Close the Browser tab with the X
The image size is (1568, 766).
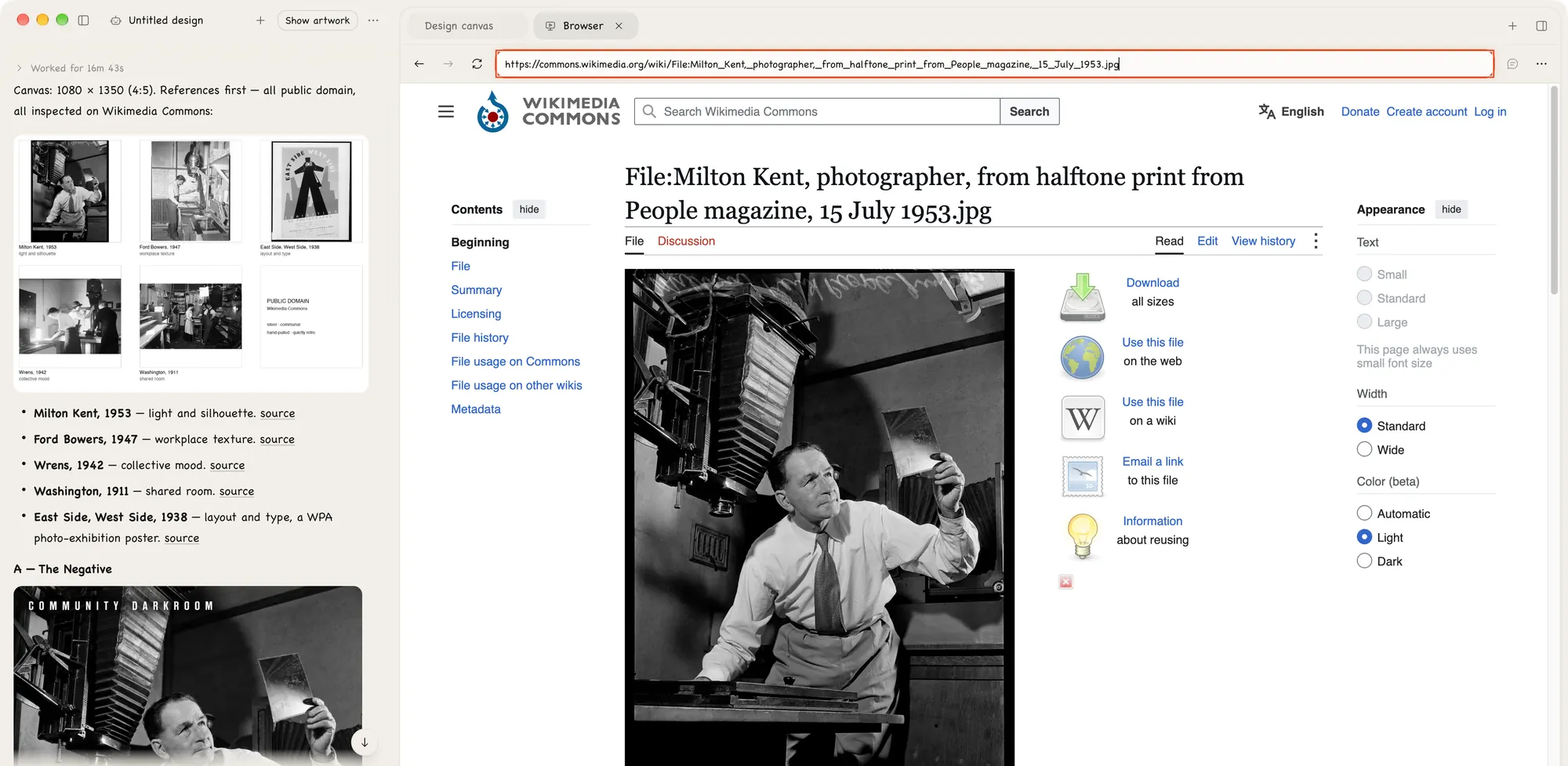619,26
